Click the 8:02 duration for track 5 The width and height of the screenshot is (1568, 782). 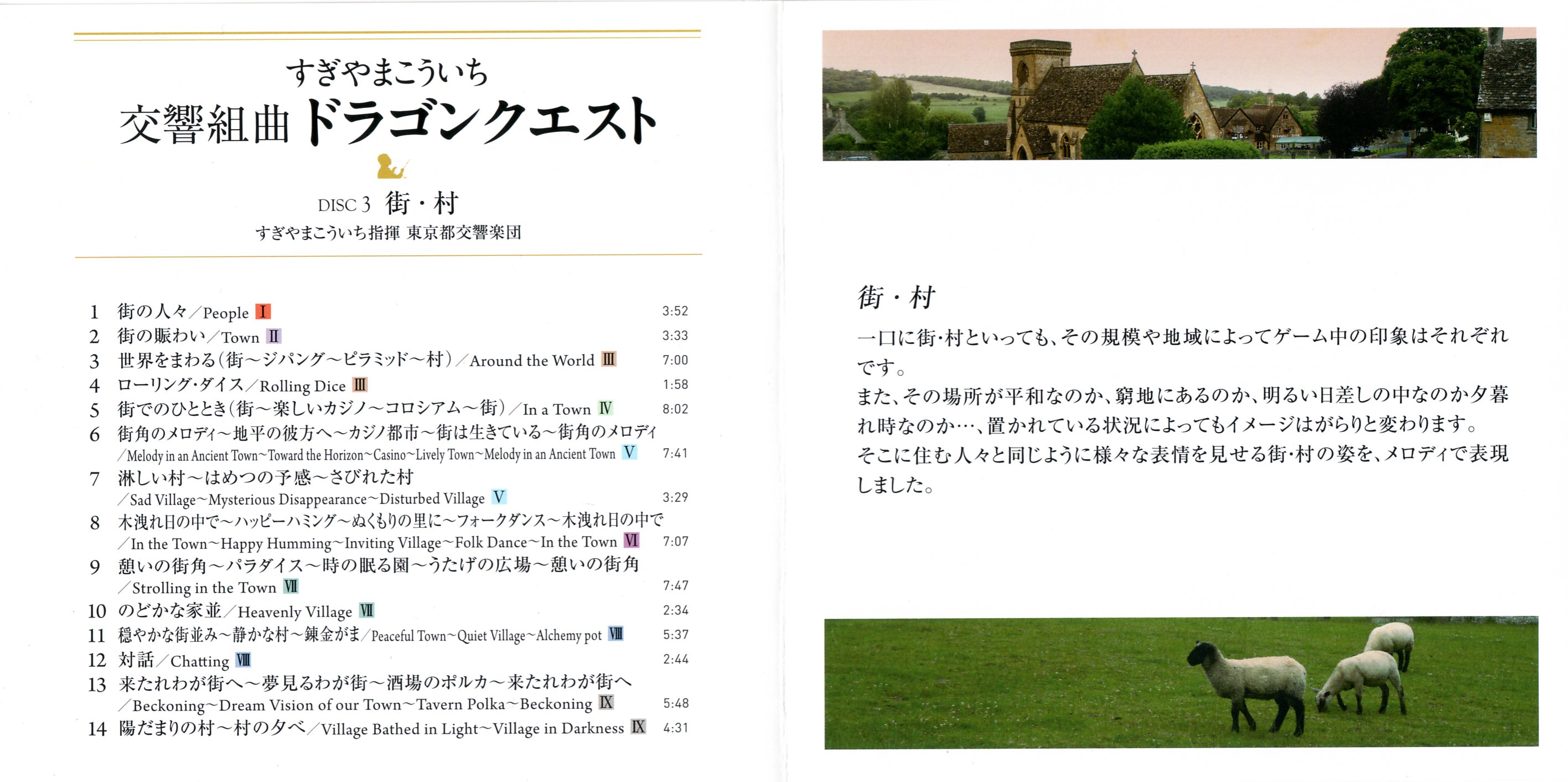tap(675, 409)
